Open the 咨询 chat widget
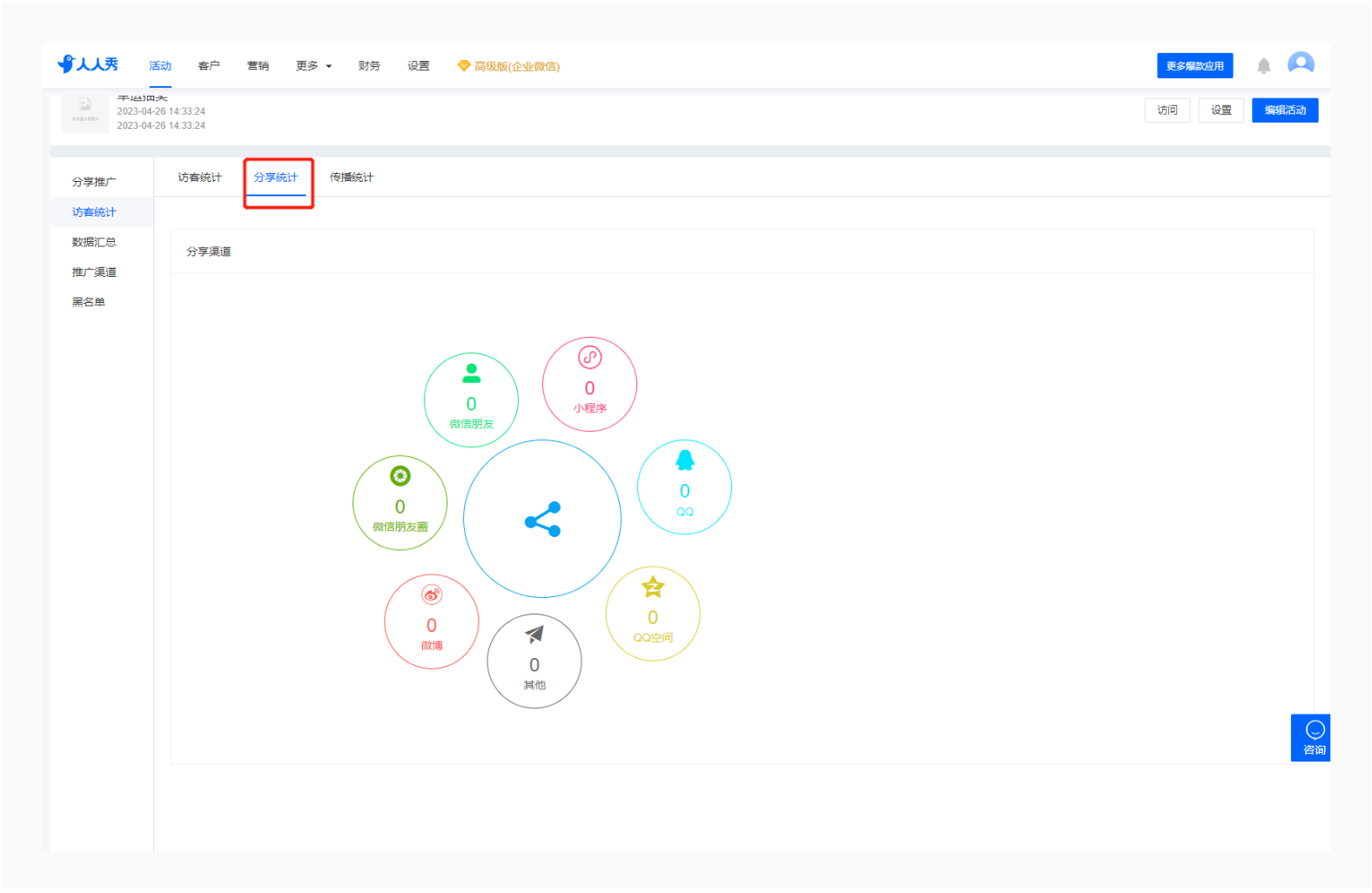1372x893 pixels. 1310,738
